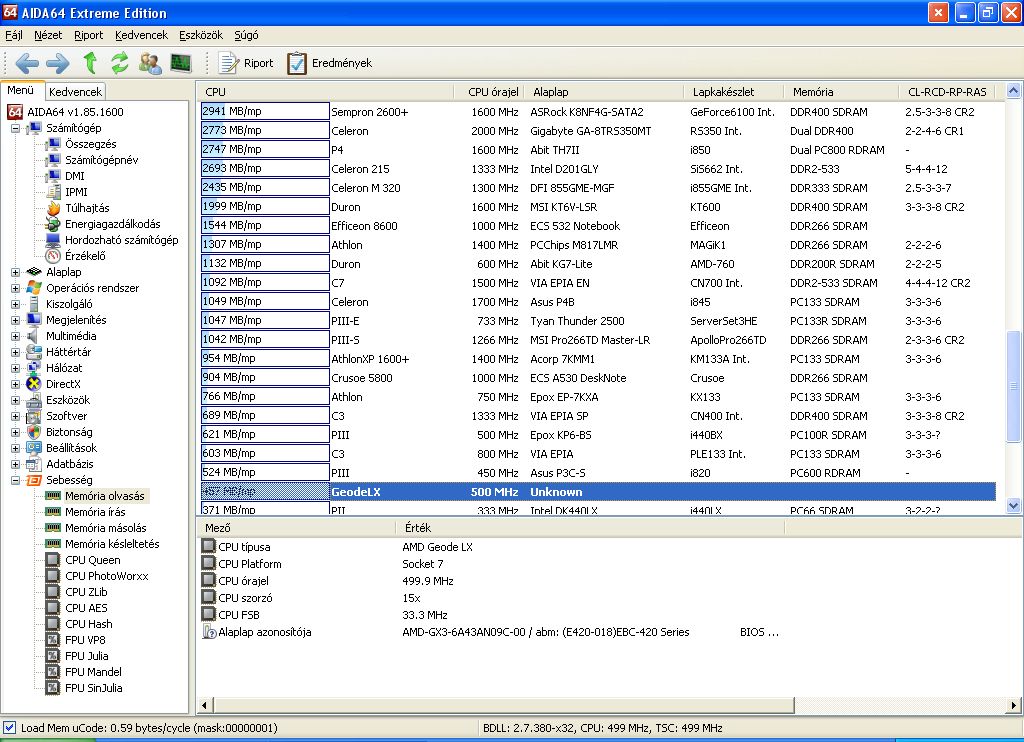1024x742 pixels.
Task: Click the green Up arrow icon
Action: pos(90,63)
